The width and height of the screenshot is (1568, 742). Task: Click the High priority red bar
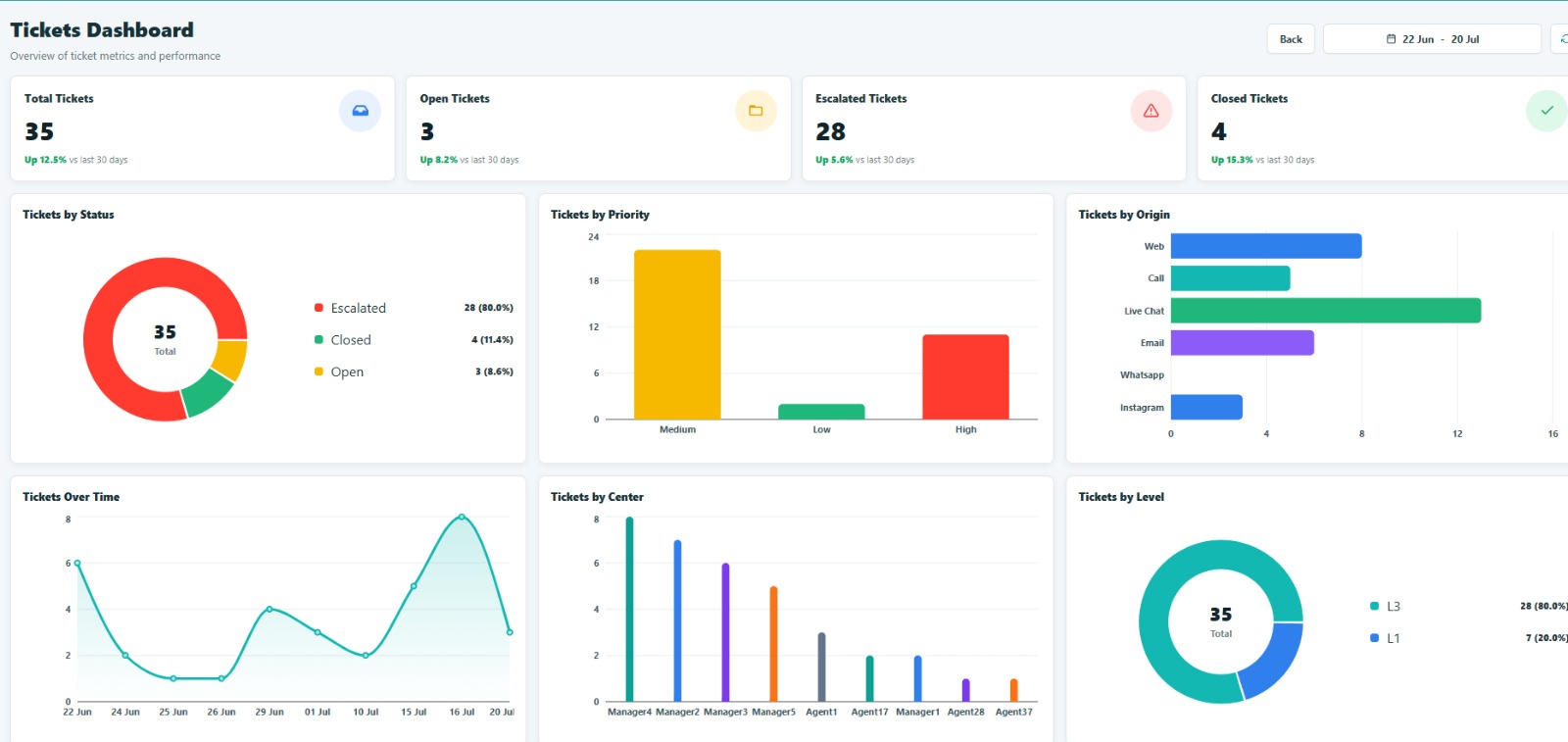pyautogui.click(x=965, y=377)
